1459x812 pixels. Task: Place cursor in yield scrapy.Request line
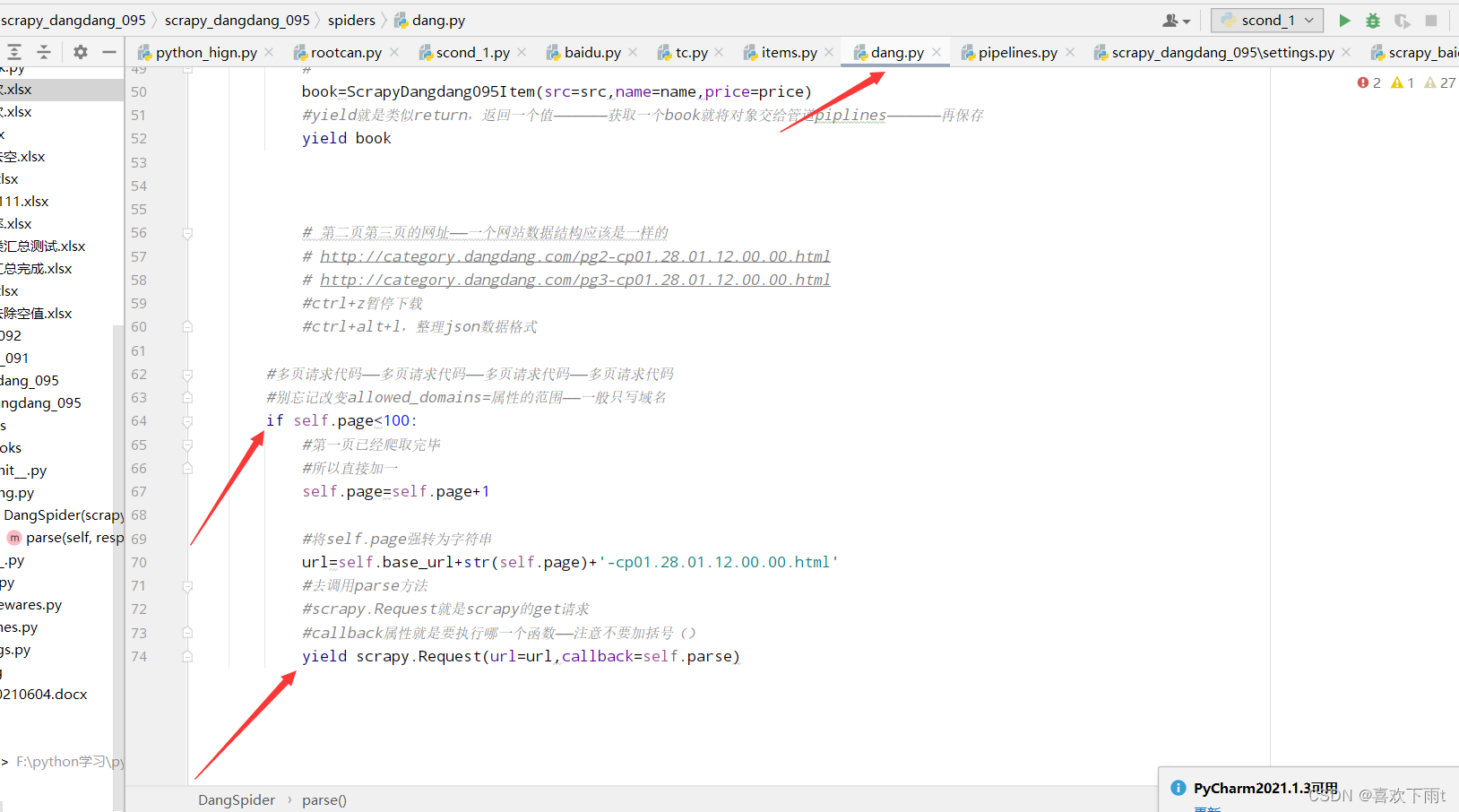click(521, 657)
